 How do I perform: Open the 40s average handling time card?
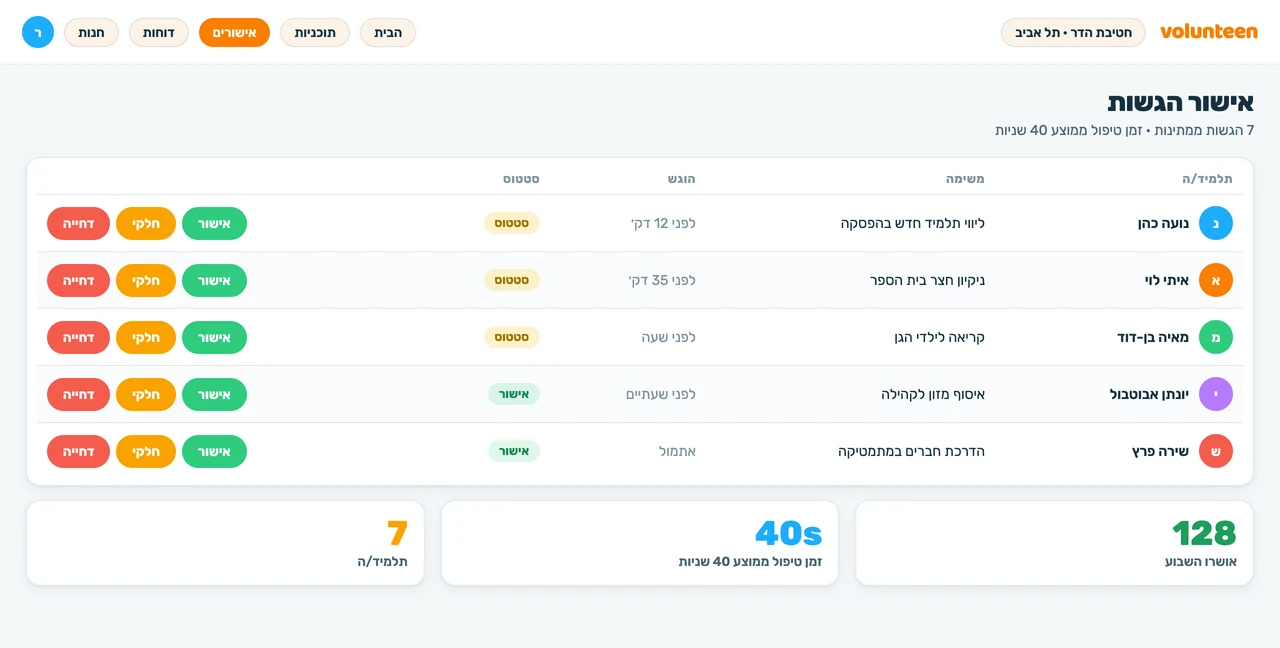[x=640, y=543]
